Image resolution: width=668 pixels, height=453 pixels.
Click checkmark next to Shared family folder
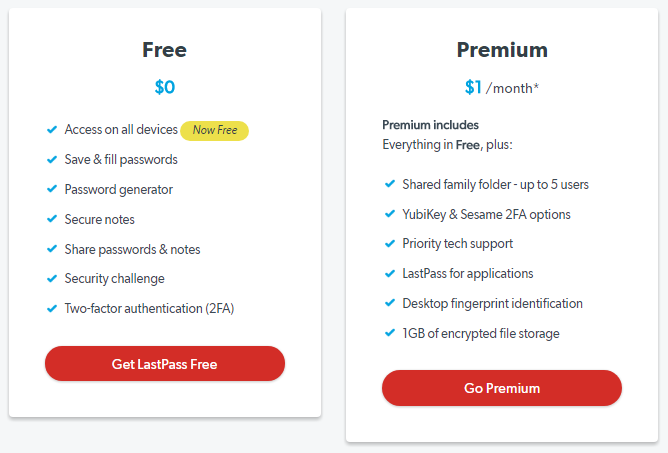[x=389, y=184]
